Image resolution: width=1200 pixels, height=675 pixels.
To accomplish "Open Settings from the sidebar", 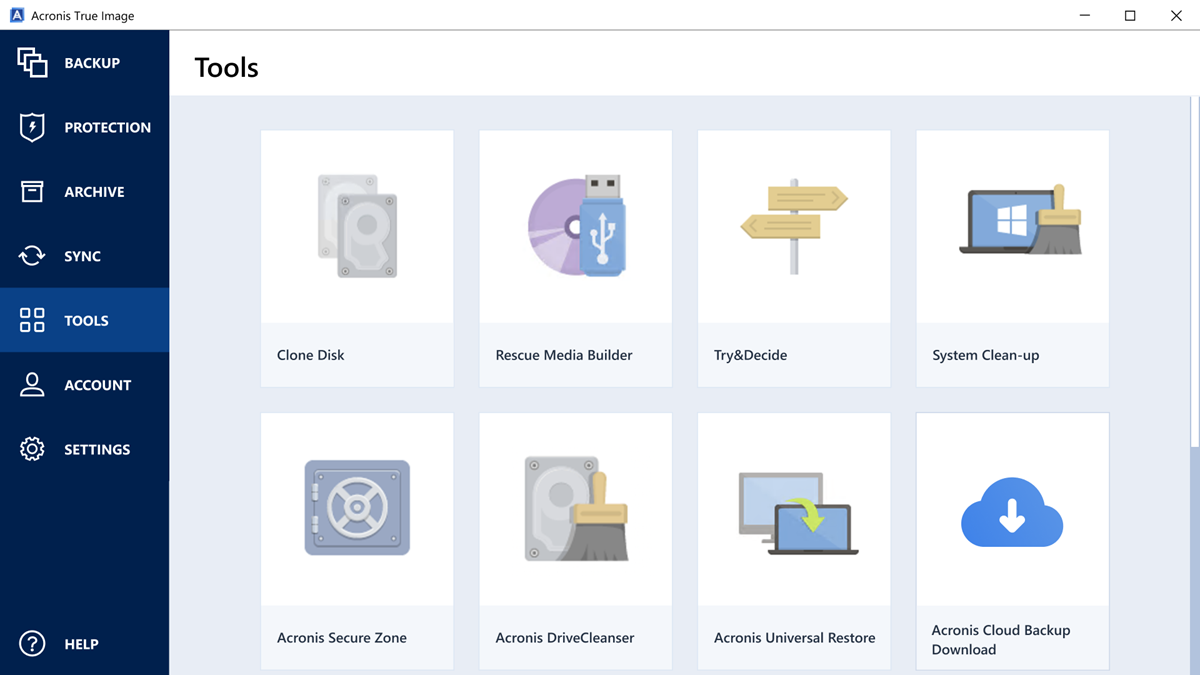I will coord(85,450).
